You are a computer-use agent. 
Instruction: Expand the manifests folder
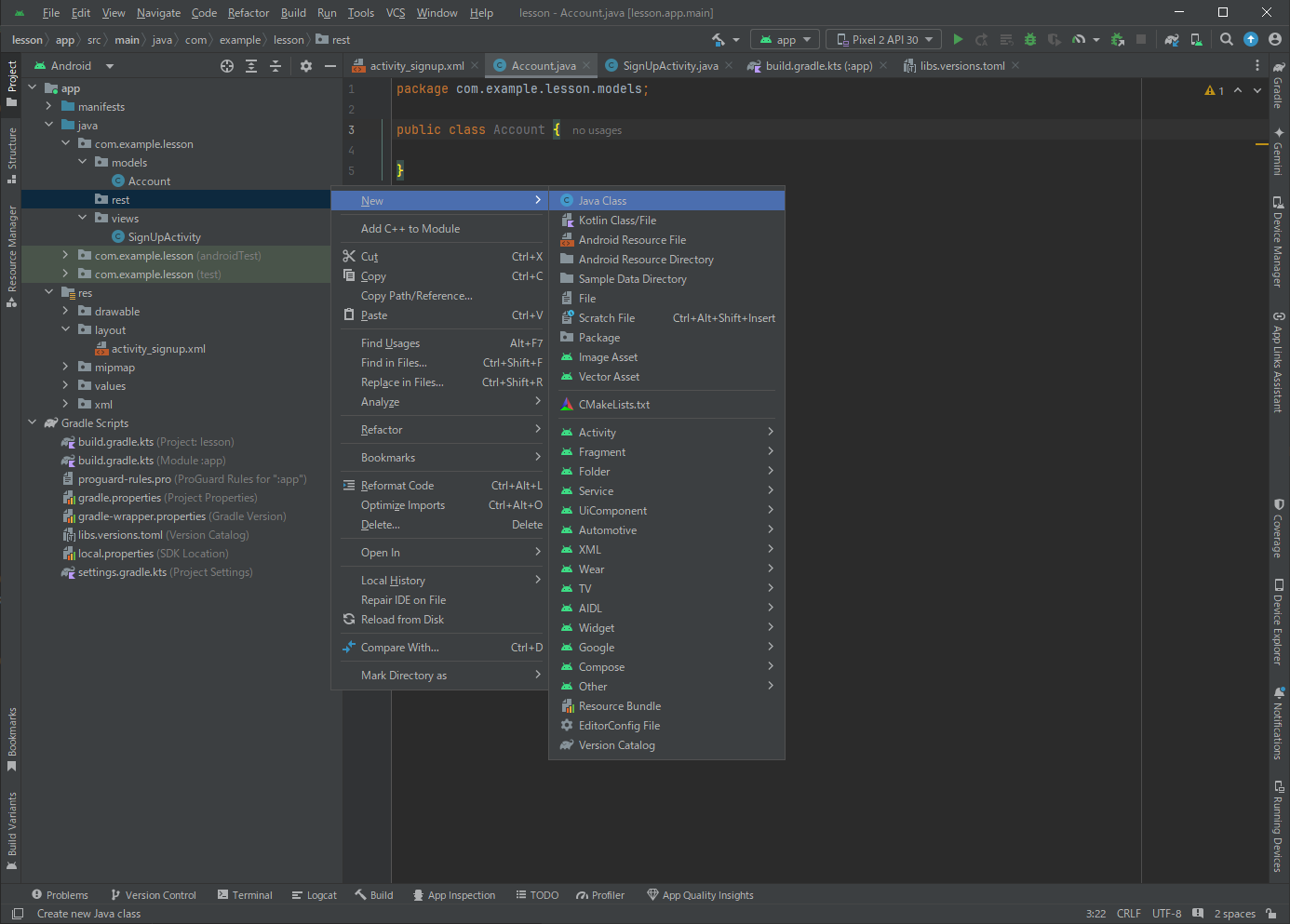[x=49, y=106]
